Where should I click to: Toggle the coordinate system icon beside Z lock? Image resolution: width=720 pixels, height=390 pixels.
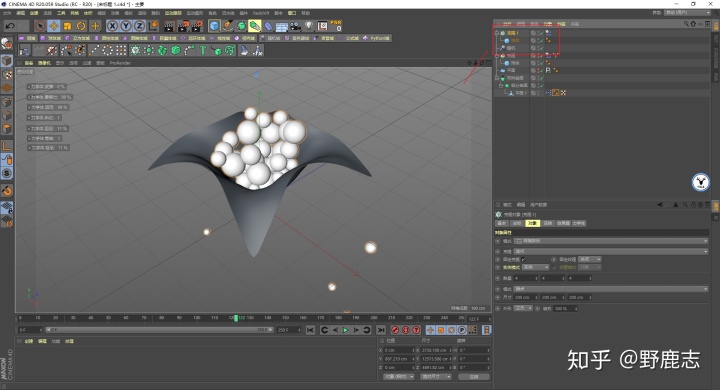(154, 26)
